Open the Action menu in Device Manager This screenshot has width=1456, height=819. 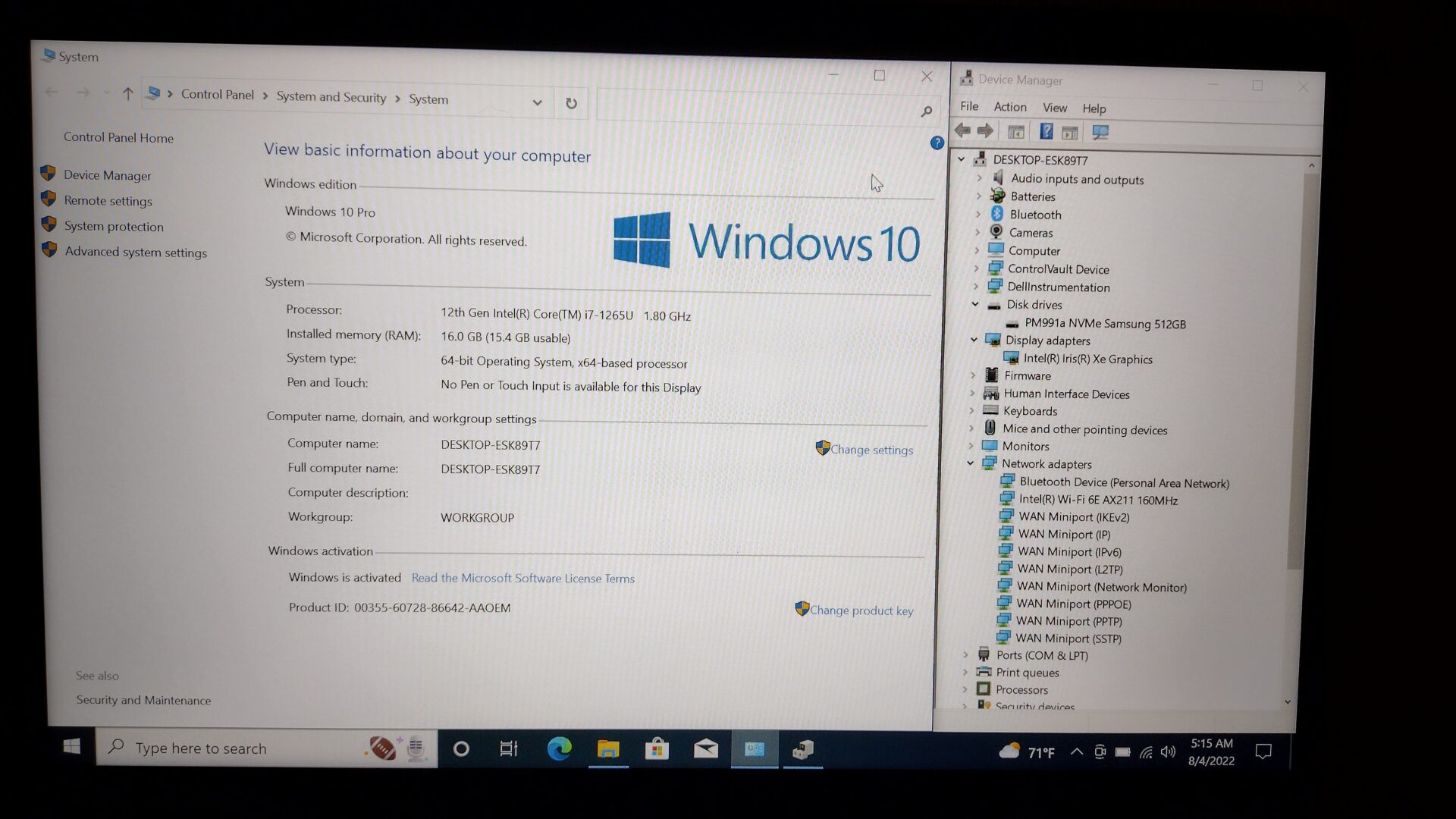click(x=1010, y=107)
